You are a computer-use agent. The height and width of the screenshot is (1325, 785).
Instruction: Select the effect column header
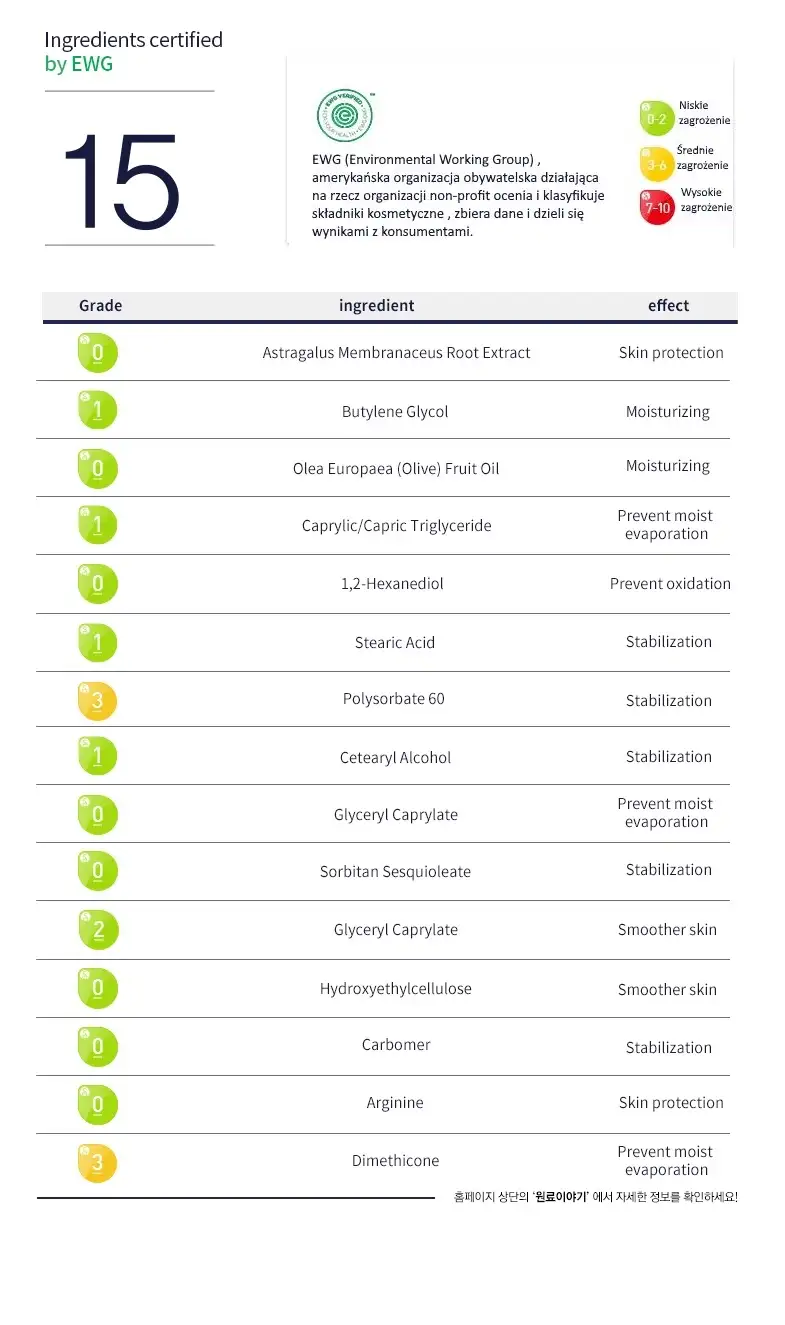coord(668,306)
